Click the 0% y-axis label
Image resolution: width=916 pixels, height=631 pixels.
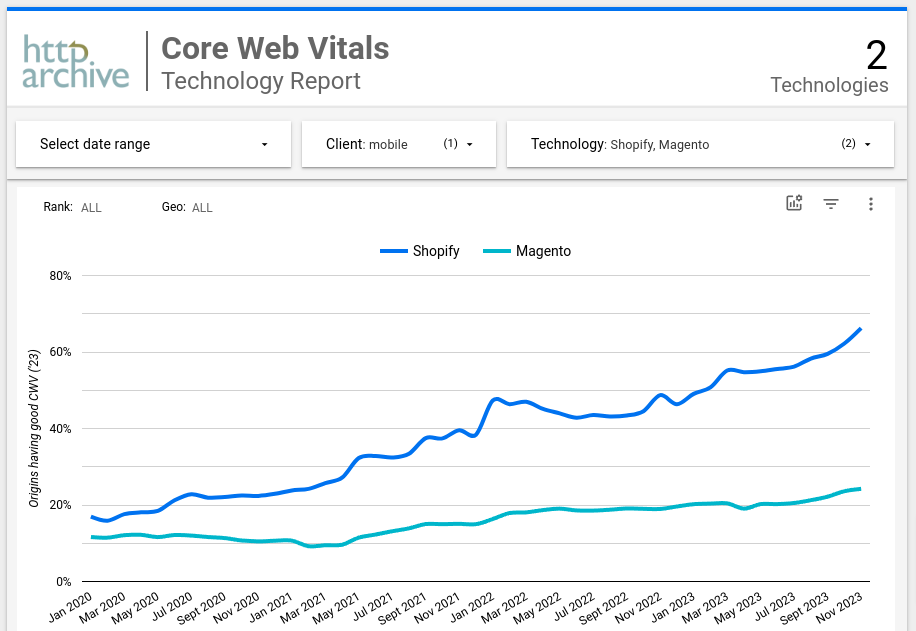point(64,581)
